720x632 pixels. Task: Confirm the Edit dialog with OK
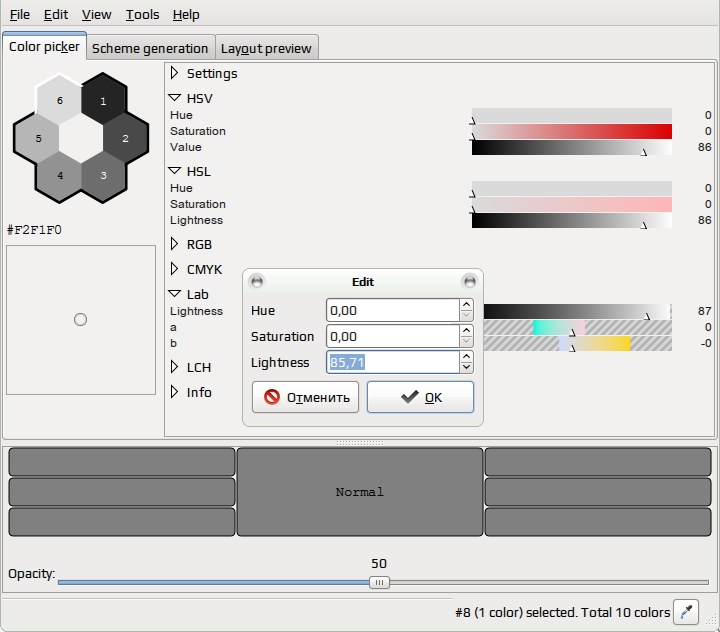click(420, 397)
